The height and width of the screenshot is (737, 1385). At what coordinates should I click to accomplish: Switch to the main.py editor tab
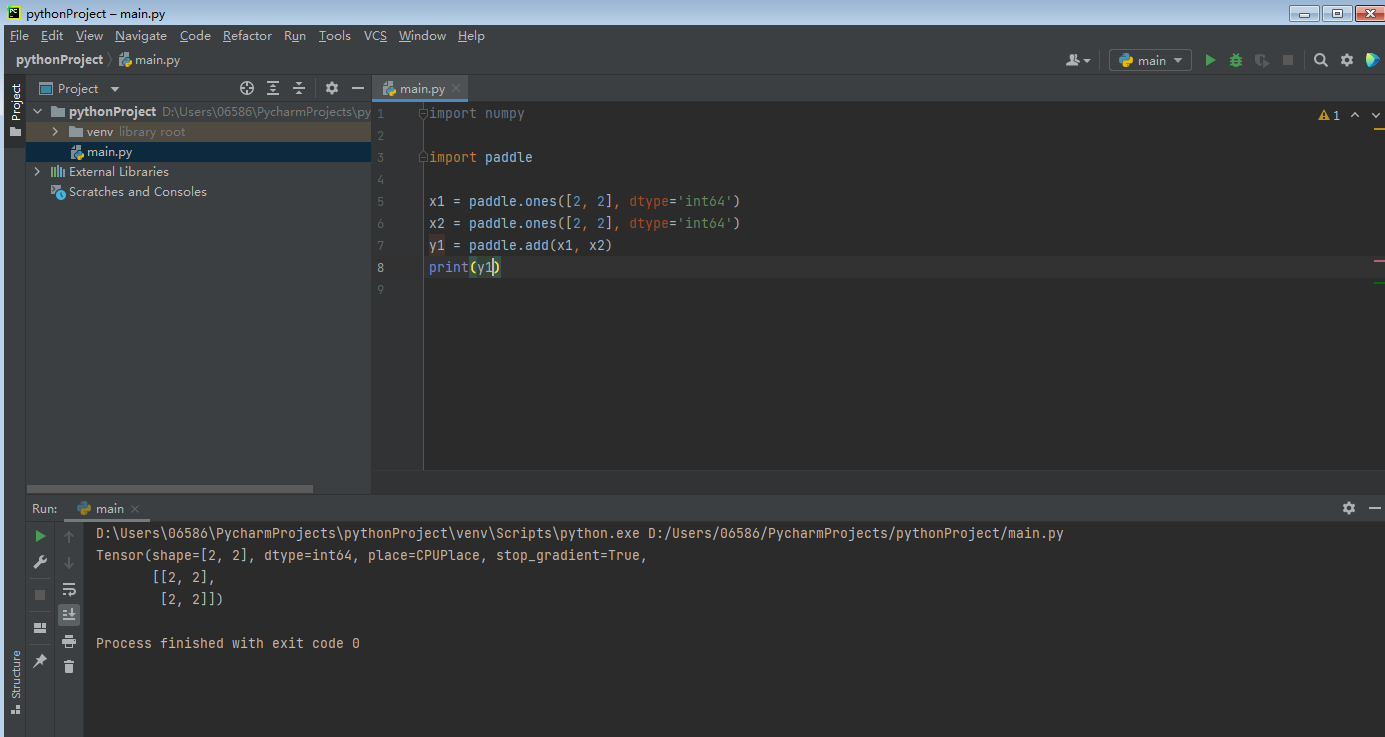[x=415, y=88]
